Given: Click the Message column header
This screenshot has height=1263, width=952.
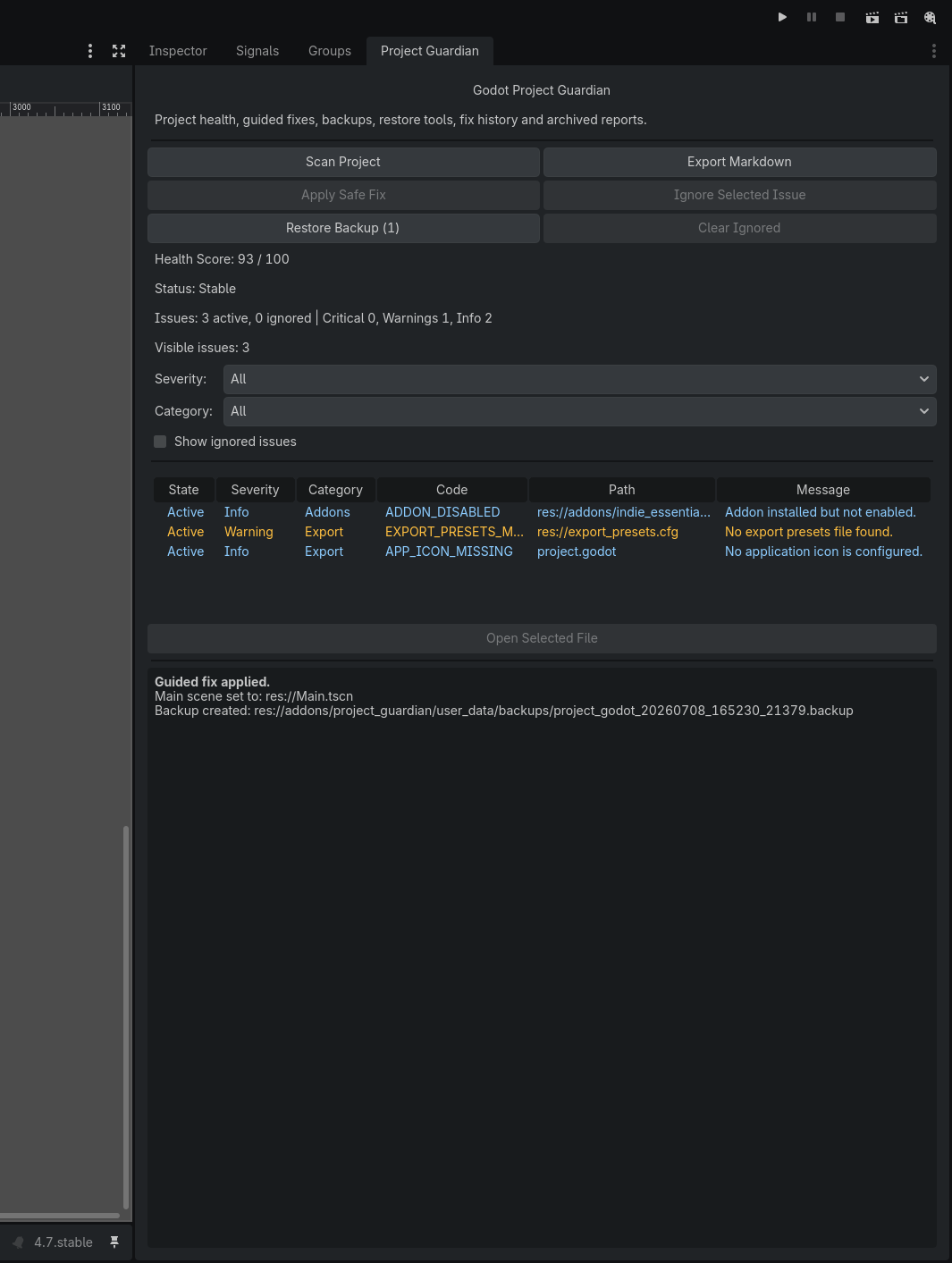Looking at the screenshot, I should (823, 490).
